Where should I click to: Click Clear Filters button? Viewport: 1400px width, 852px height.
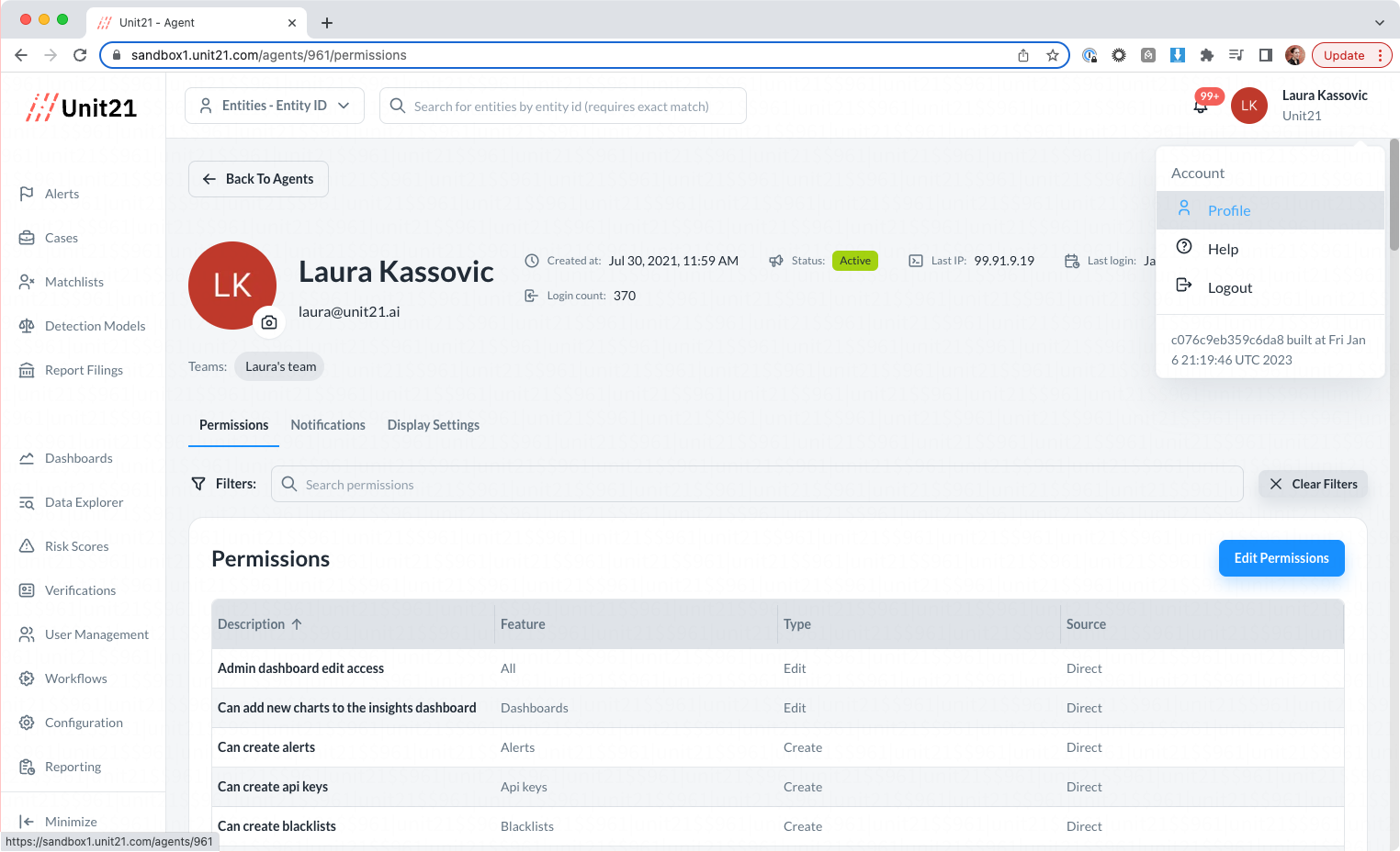[x=1313, y=484]
